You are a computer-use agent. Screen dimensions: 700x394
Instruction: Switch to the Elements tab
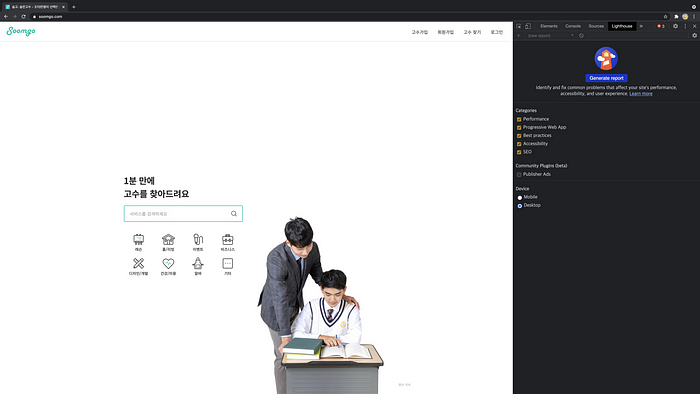pos(549,26)
